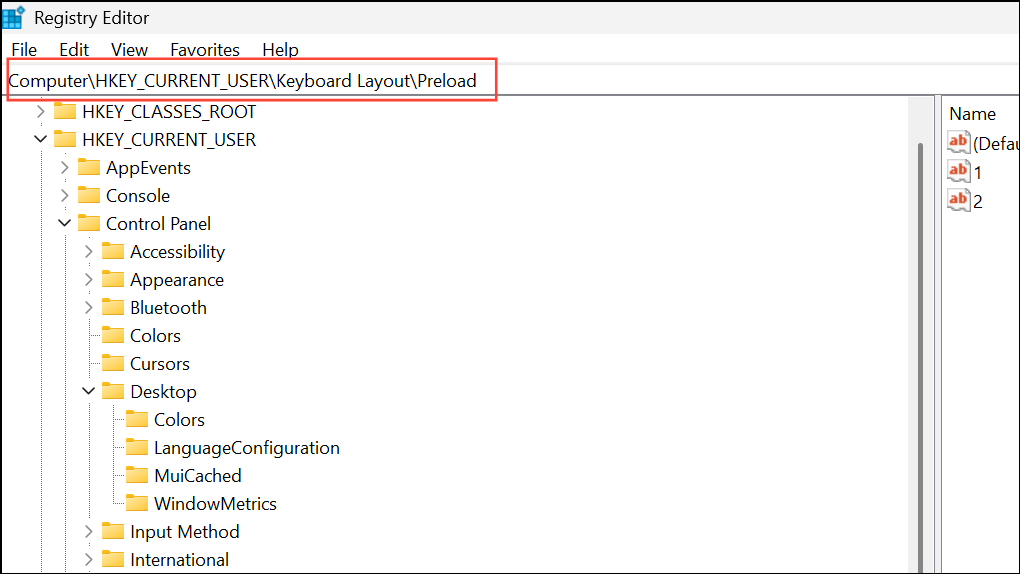Select the HKEY_CLASSES_ROOT key label
The image size is (1020, 574).
(x=169, y=112)
